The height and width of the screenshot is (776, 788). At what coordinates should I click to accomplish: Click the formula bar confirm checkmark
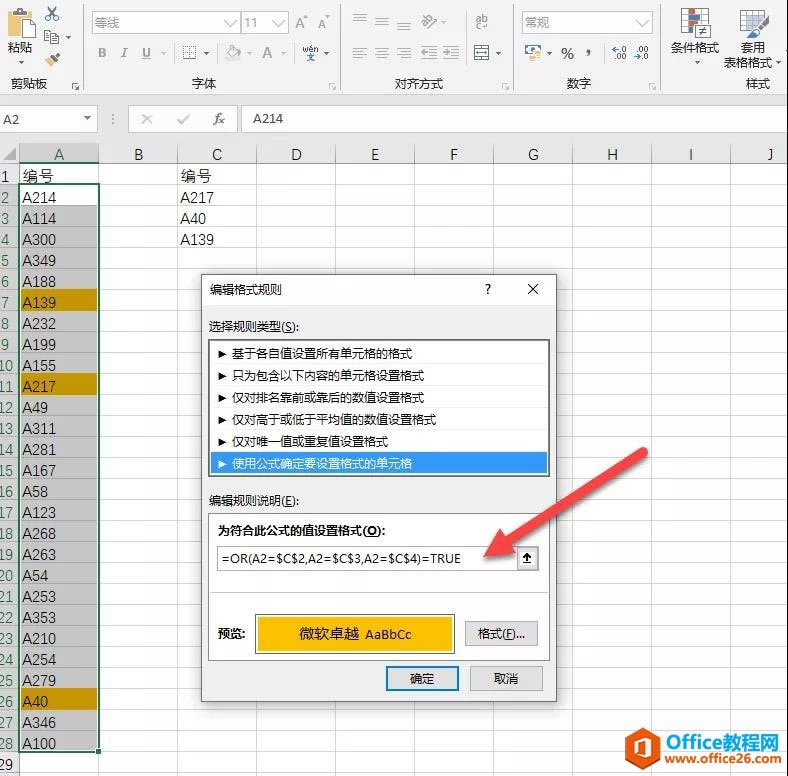[183, 119]
